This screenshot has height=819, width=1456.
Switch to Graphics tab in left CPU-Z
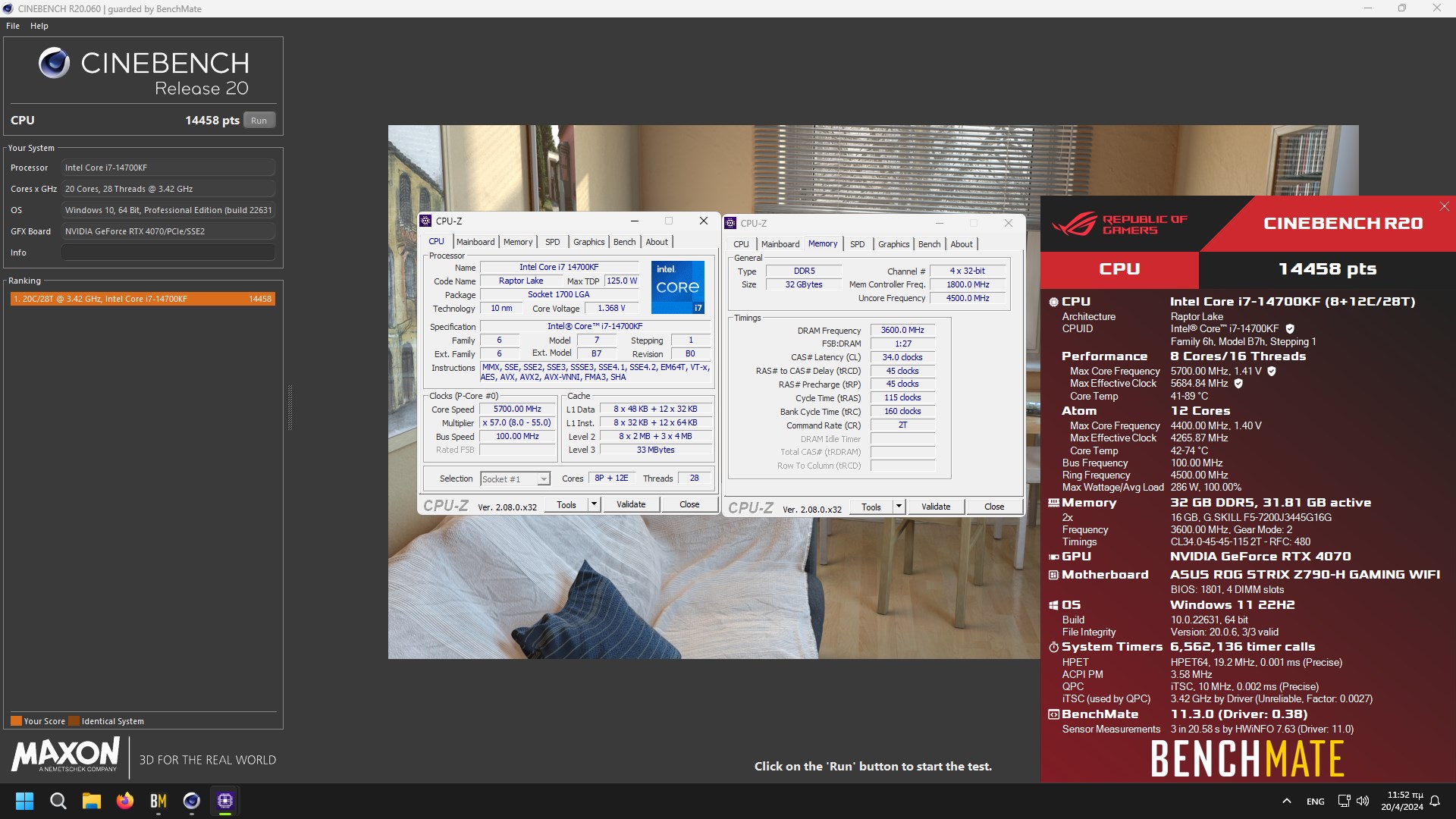pyautogui.click(x=589, y=242)
